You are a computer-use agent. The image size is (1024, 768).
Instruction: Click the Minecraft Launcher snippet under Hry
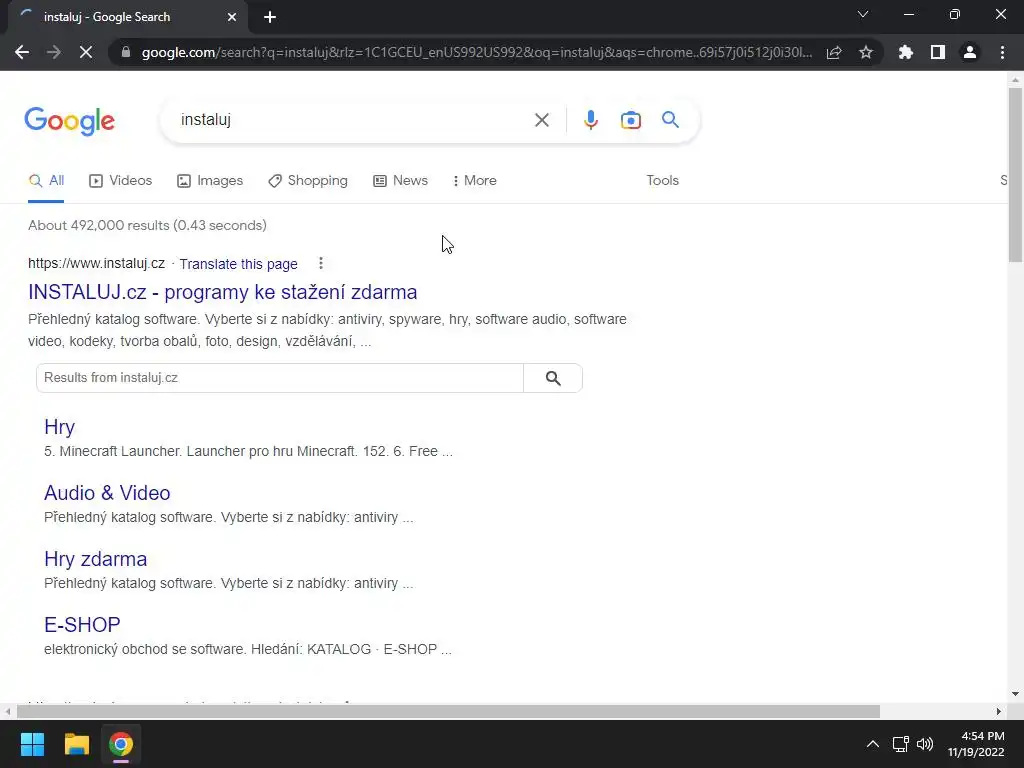click(x=248, y=451)
